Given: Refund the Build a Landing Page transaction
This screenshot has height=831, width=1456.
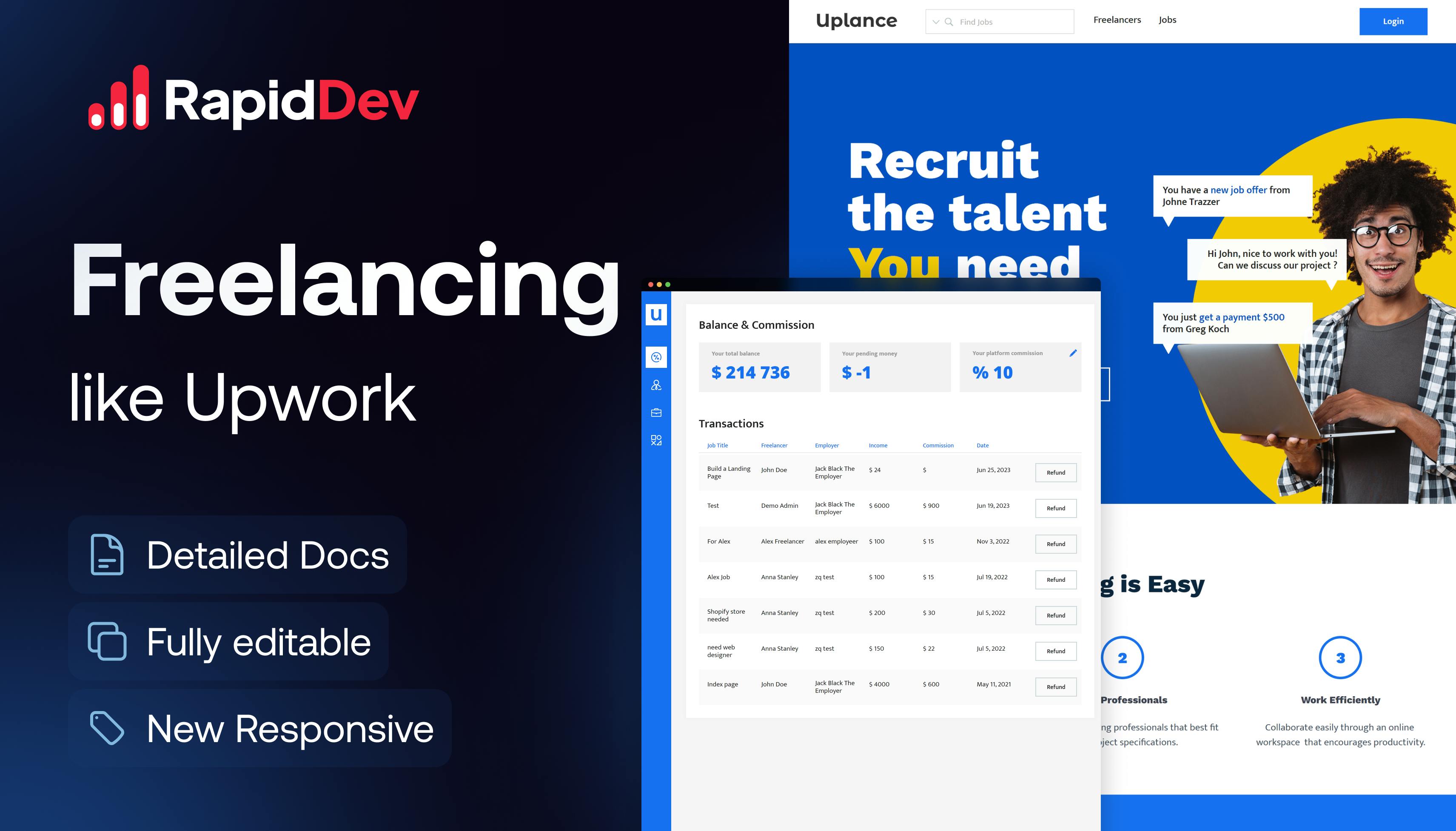Looking at the screenshot, I should point(1056,472).
